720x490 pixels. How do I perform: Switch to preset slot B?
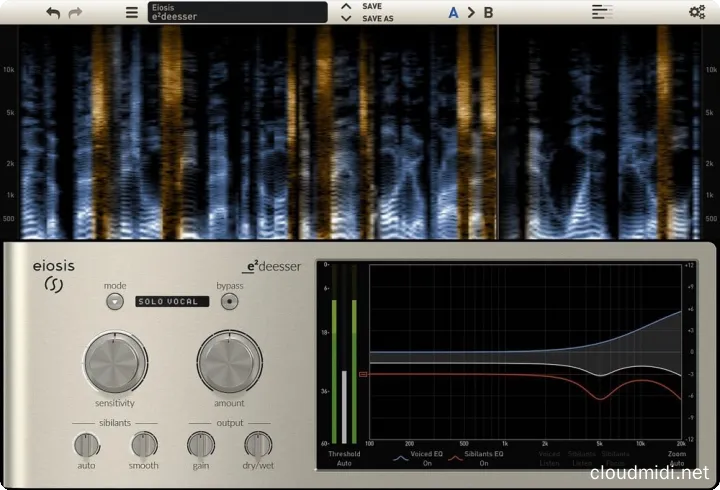tap(488, 13)
